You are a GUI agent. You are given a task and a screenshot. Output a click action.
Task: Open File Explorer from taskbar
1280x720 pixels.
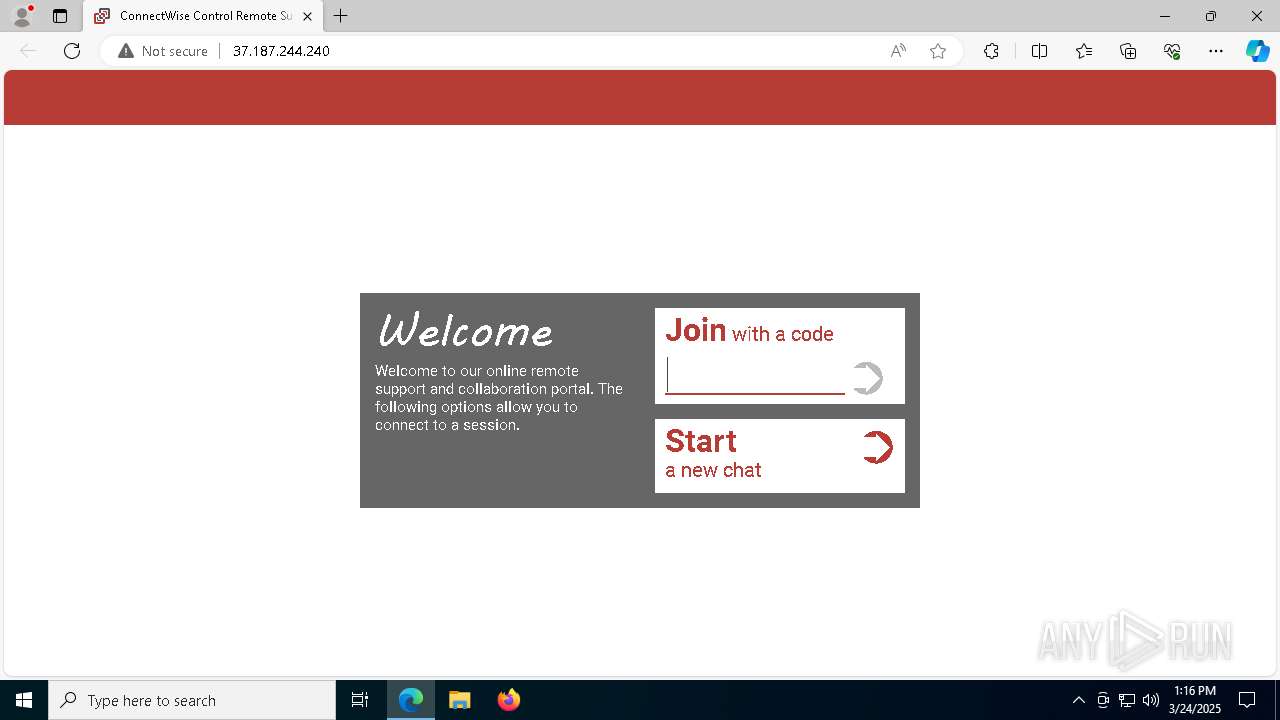pos(460,700)
